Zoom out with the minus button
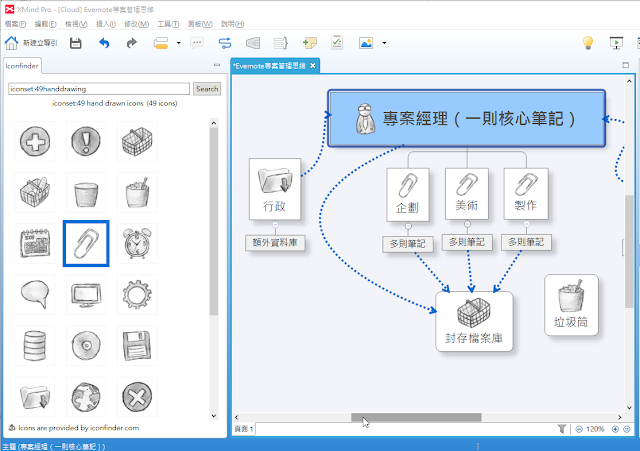This screenshot has width=640, height=451. coord(579,429)
